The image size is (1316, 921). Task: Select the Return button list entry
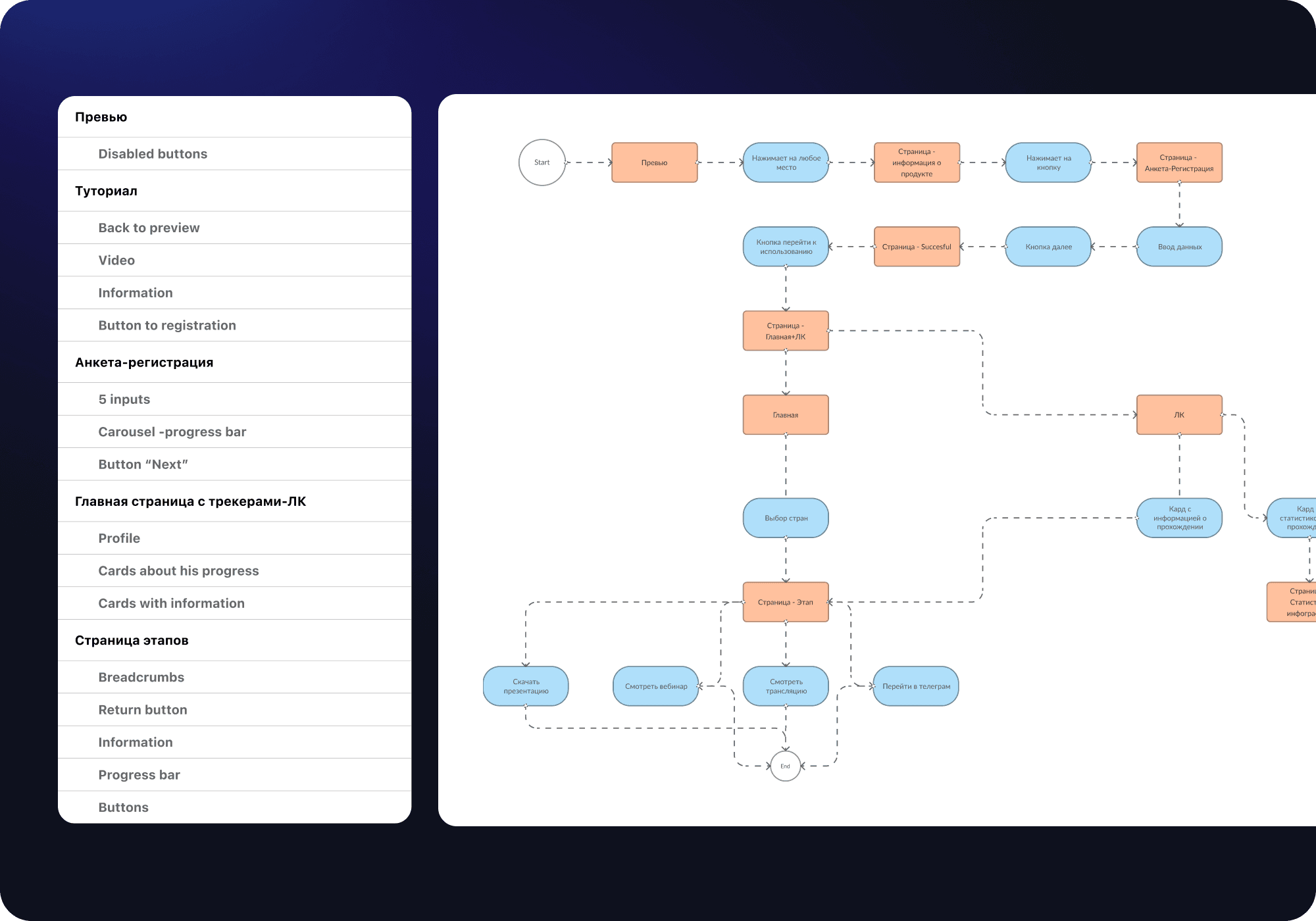143,710
